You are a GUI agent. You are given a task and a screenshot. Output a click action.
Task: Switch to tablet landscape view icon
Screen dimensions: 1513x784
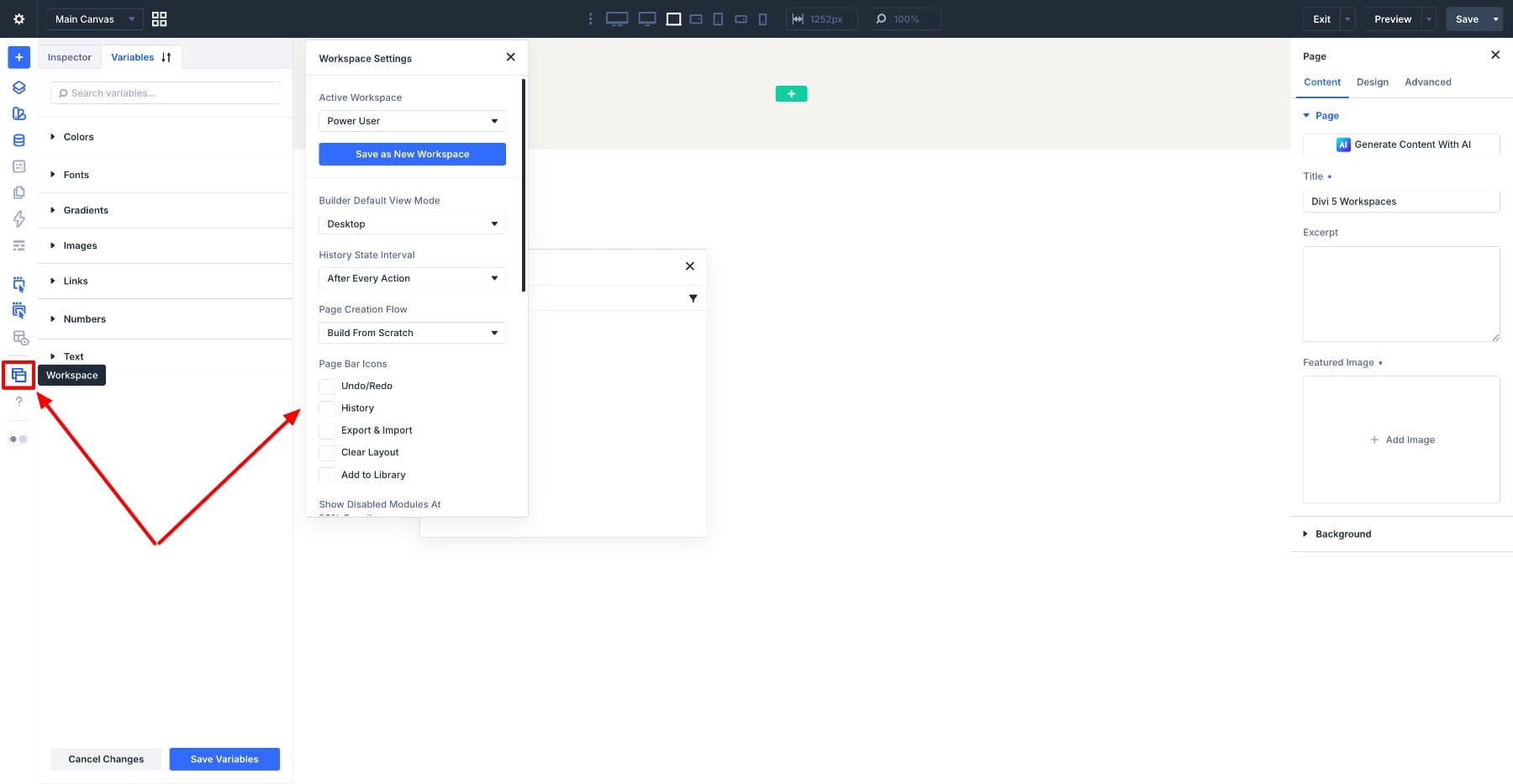coord(696,18)
